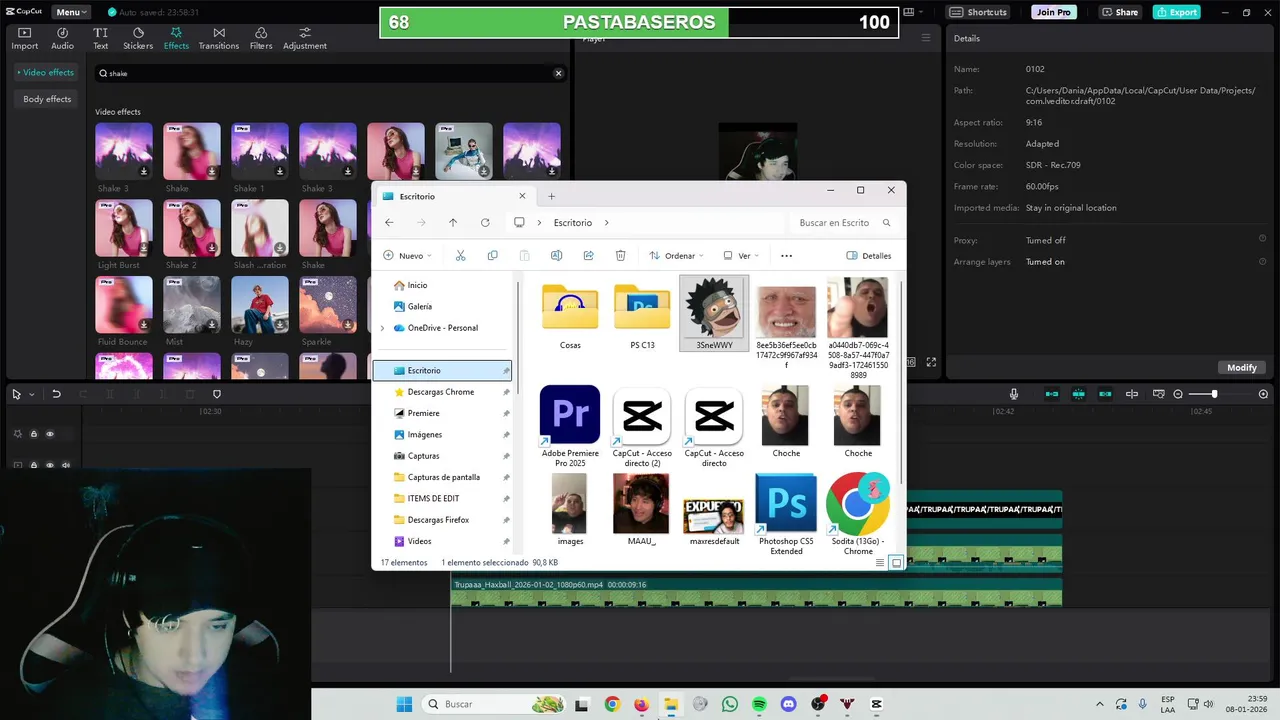Image resolution: width=1280 pixels, height=720 pixels.
Task: Expand the Nuevo dropdown in Explorer
Action: 407,255
